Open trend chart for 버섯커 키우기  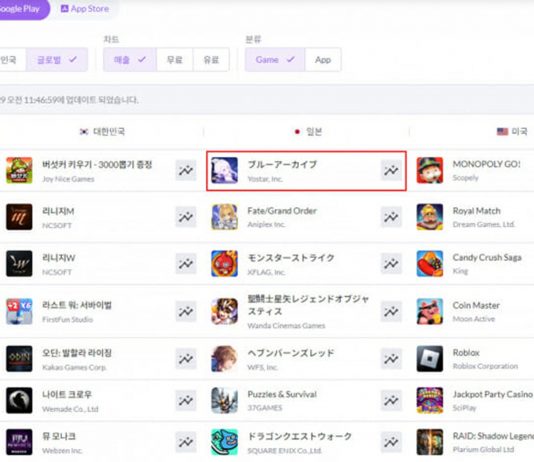(186, 170)
